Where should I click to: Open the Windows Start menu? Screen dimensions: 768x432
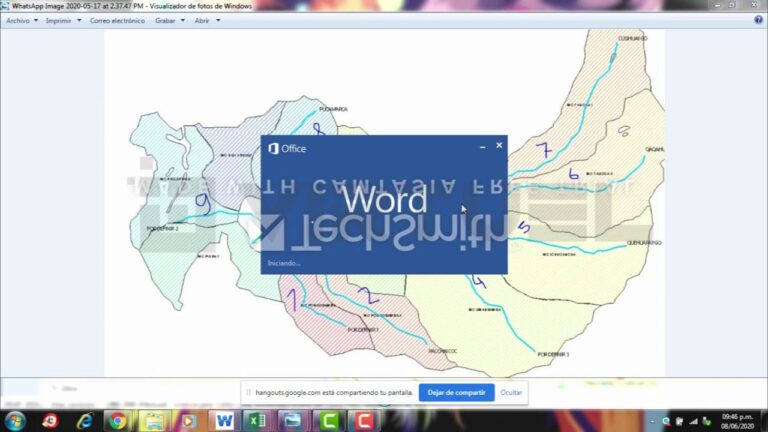pos(15,421)
